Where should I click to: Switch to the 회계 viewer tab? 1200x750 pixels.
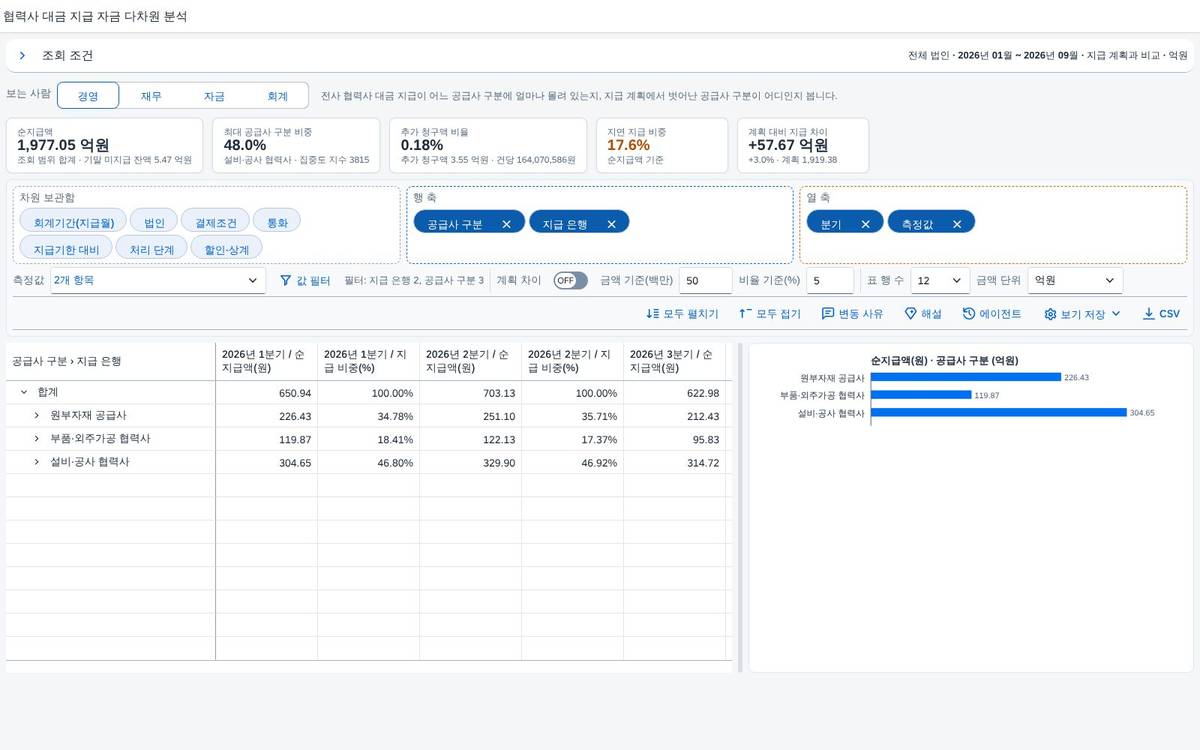pyautogui.click(x=277, y=96)
